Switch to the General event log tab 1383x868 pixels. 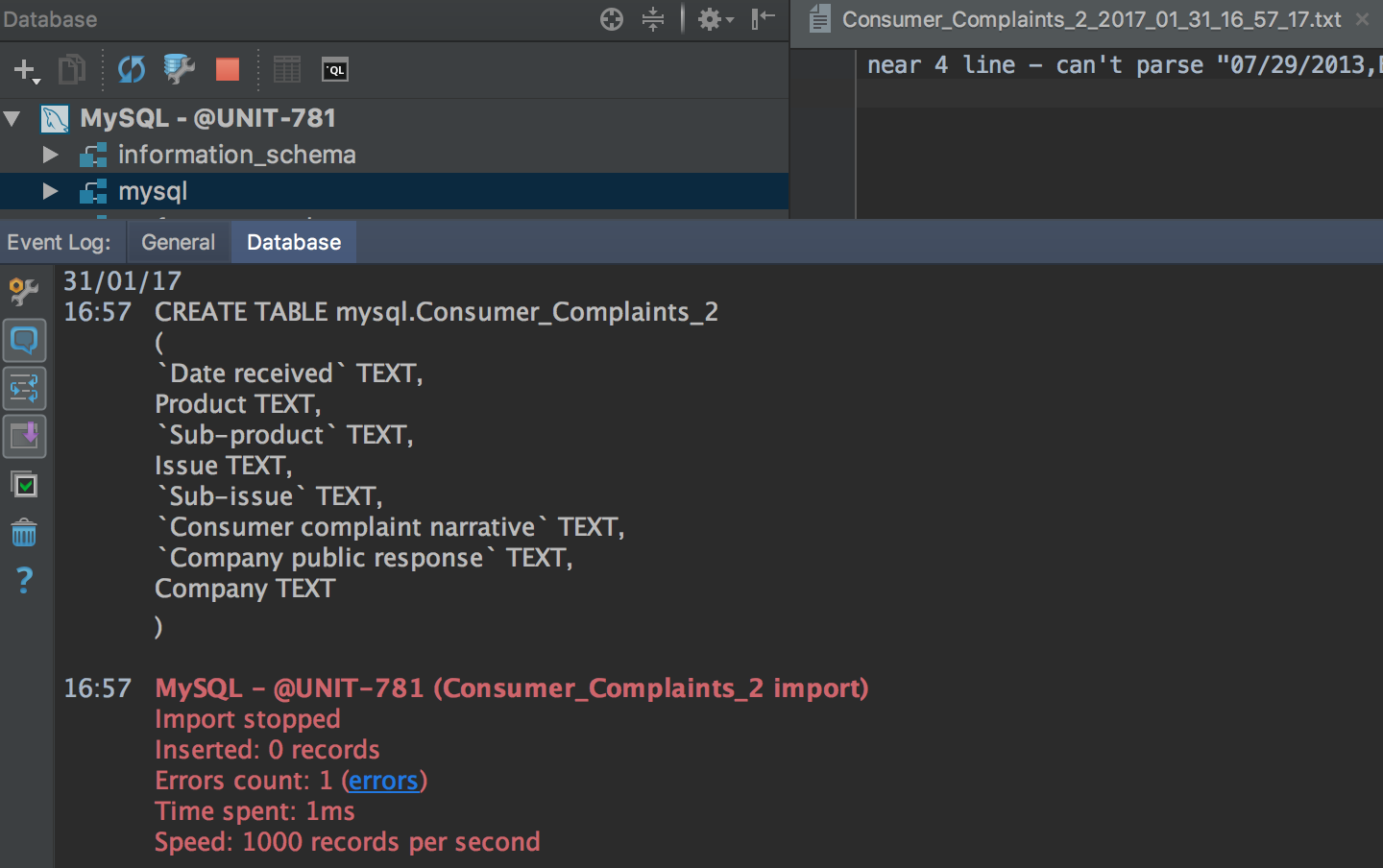pos(179,242)
